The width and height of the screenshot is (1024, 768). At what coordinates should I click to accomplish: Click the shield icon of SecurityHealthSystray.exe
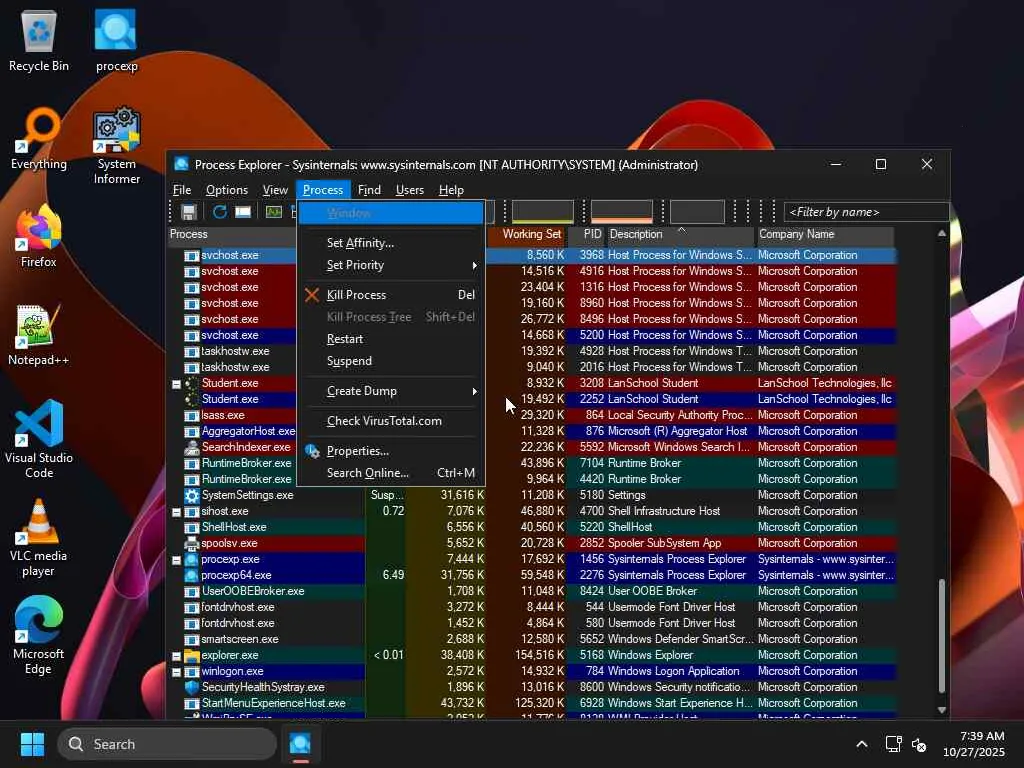tap(191, 687)
